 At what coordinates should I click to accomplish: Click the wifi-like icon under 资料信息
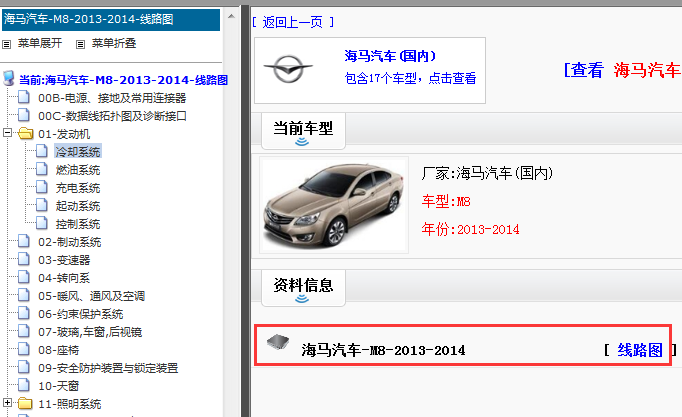(302, 299)
